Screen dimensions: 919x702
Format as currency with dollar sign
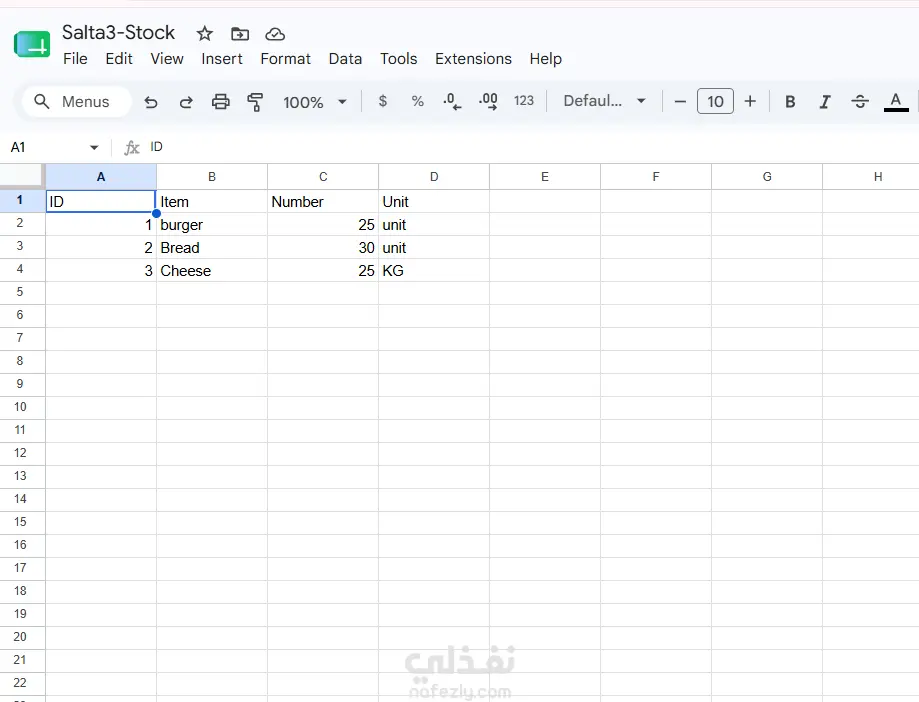pyautogui.click(x=383, y=101)
